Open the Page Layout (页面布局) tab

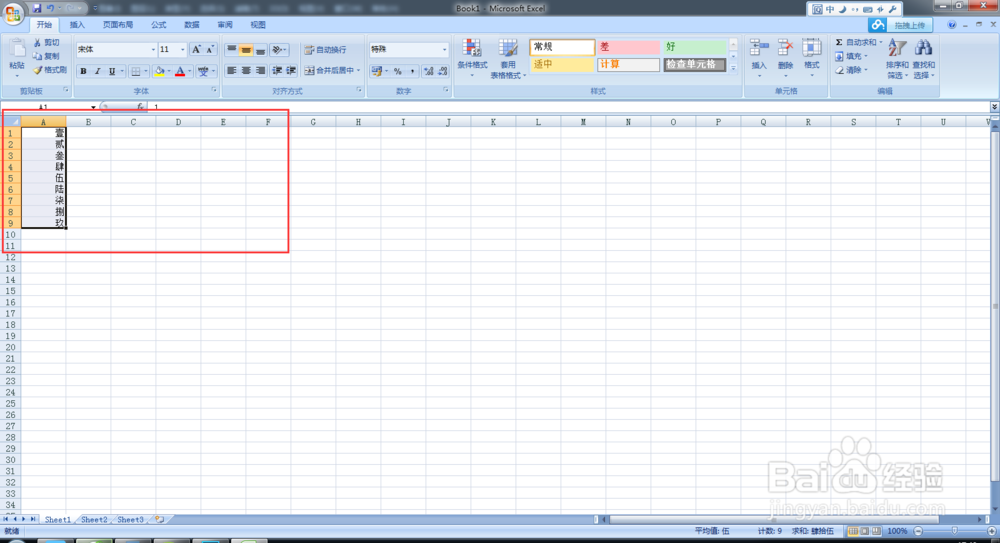[x=118, y=25]
